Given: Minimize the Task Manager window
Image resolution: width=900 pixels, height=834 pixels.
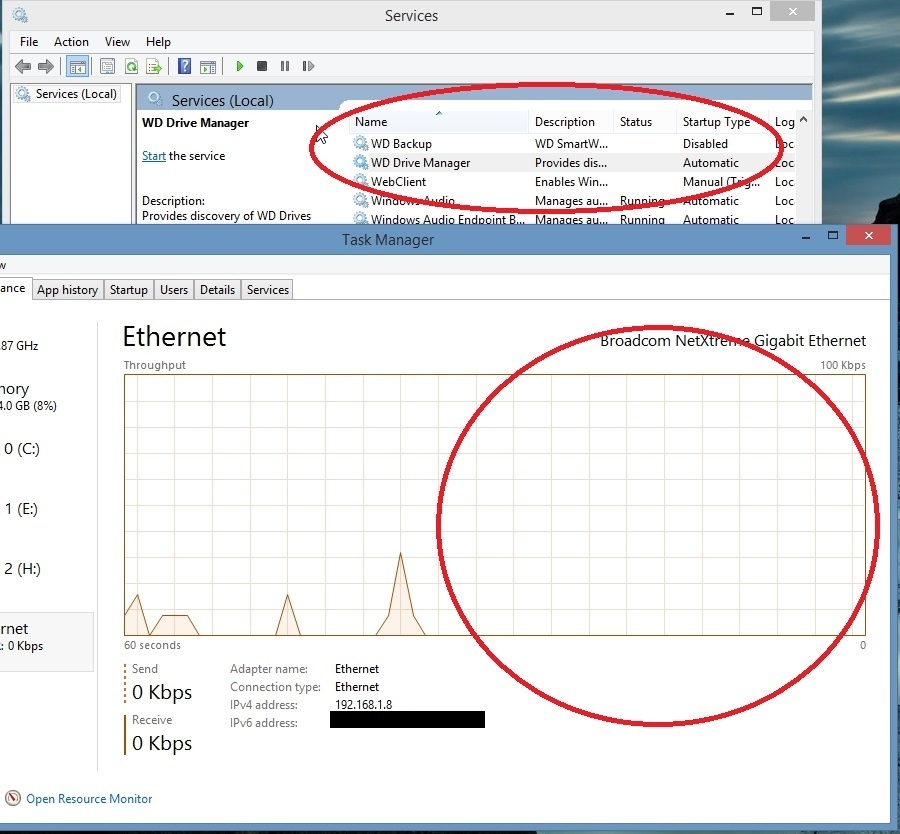Looking at the screenshot, I should (806, 236).
